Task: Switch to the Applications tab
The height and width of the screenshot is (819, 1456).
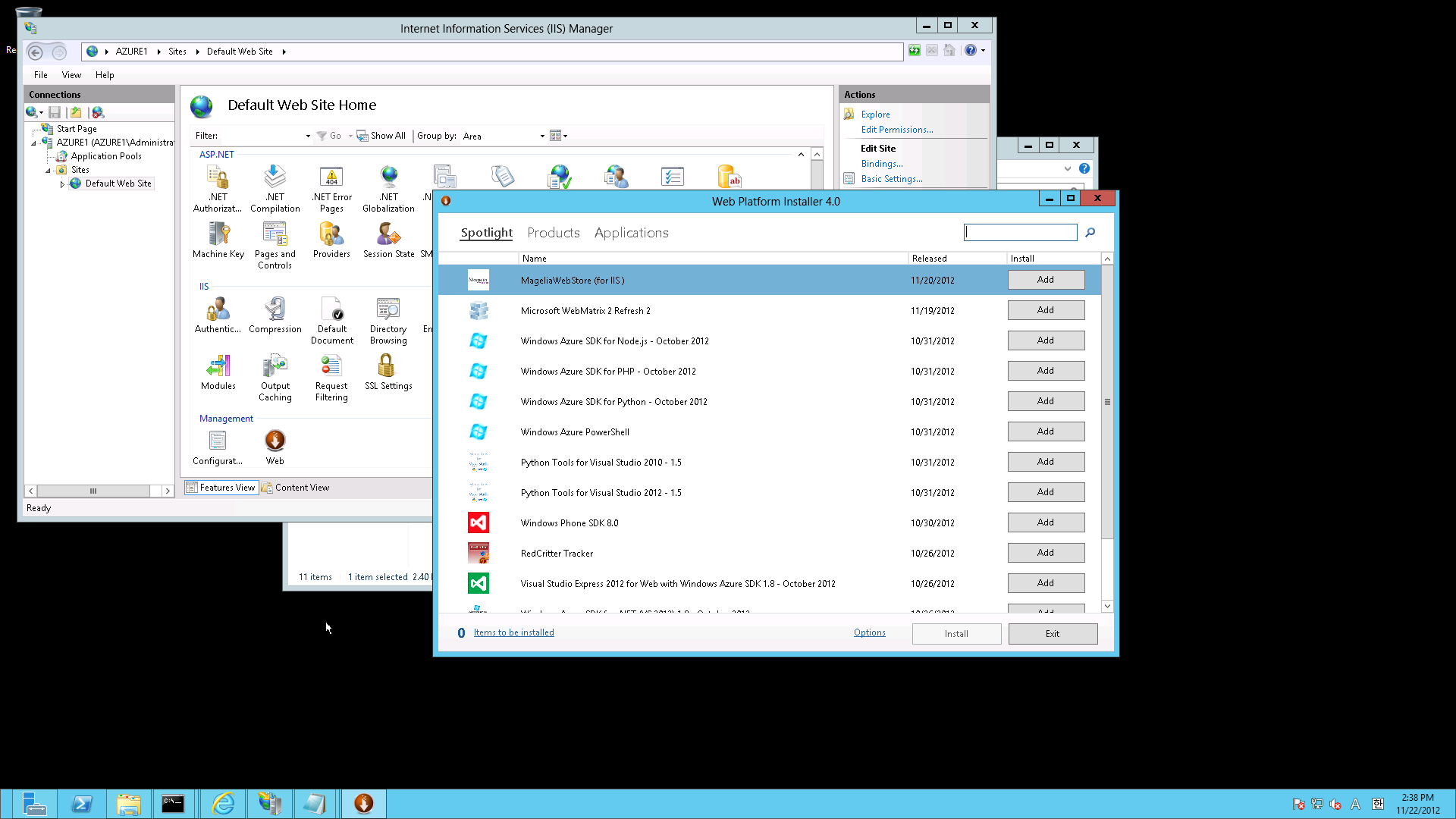Action: coord(632,233)
